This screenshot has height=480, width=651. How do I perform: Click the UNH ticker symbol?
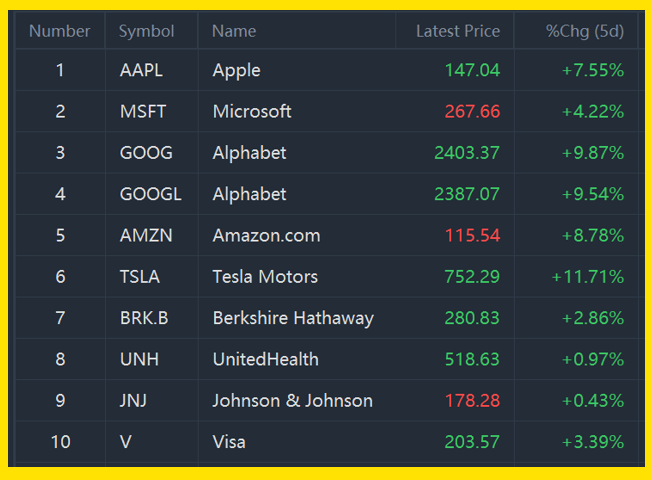(139, 359)
